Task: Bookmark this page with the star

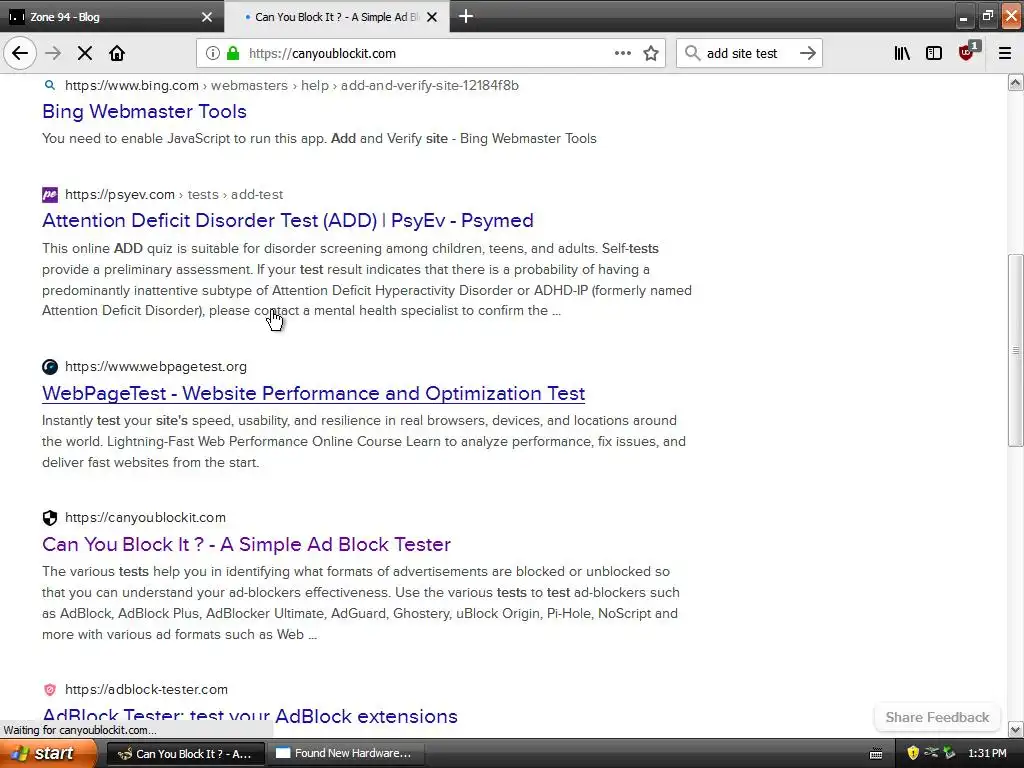Action: tap(650, 54)
